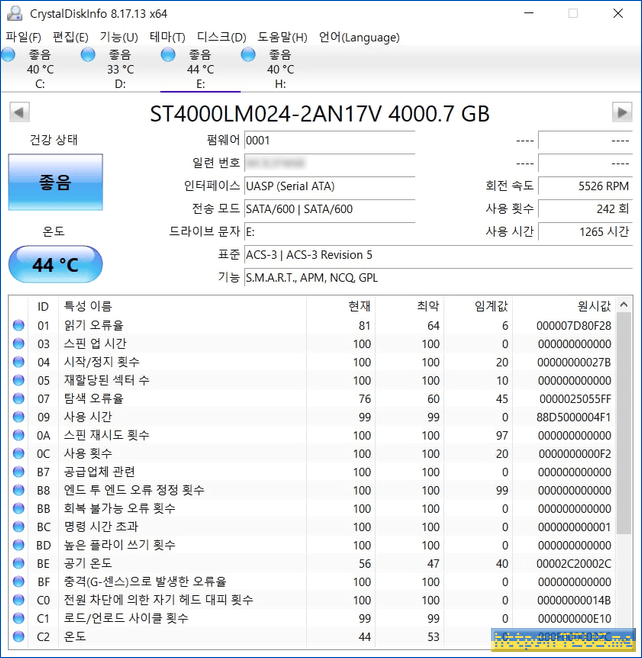Click status icon for C1 로드/언로드 사이클
642x658 pixels.
18,619
